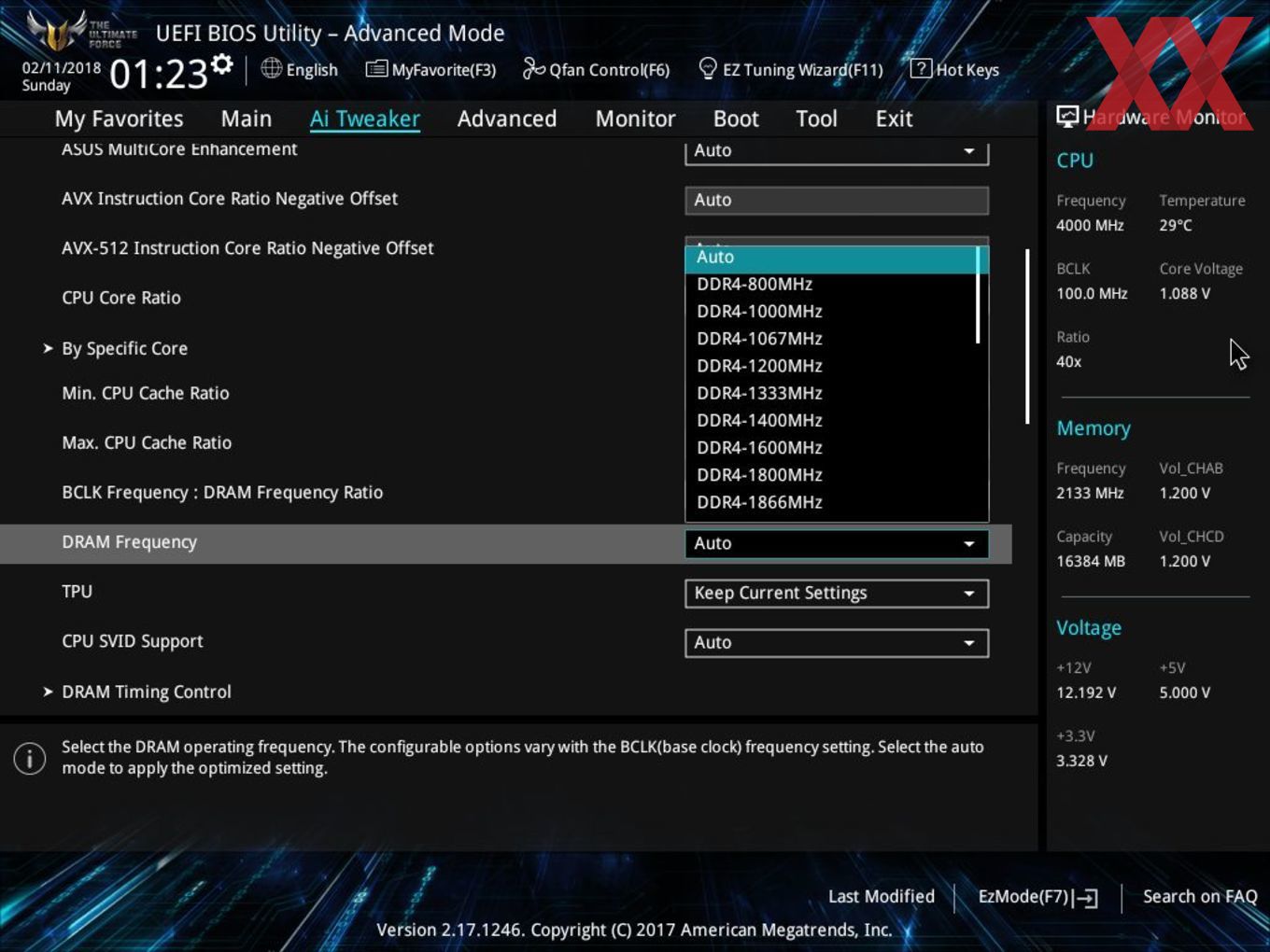1270x952 pixels.
Task: Select DDR4-1200MHz option
Action: (x=830, y=366)
